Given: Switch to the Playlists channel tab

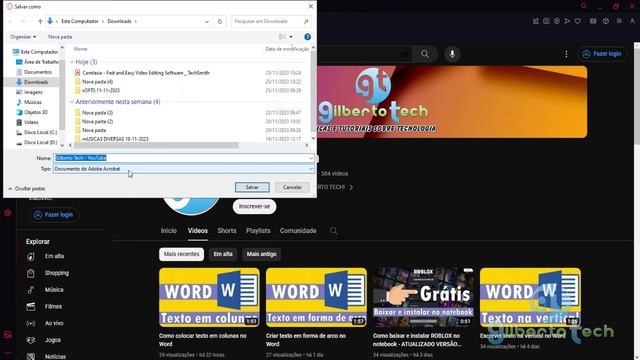Looking at the screenshot, I should coord(258,231).
